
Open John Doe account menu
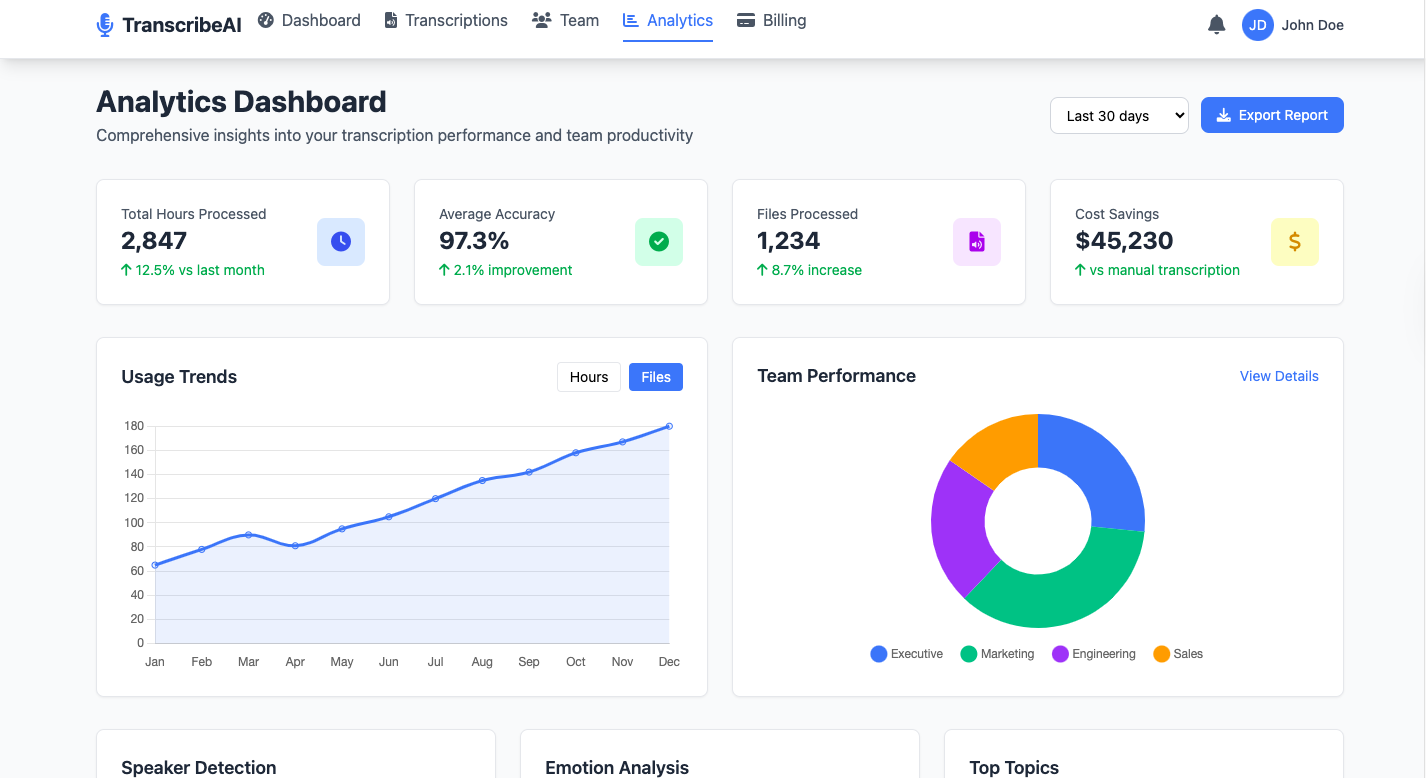1312,25
